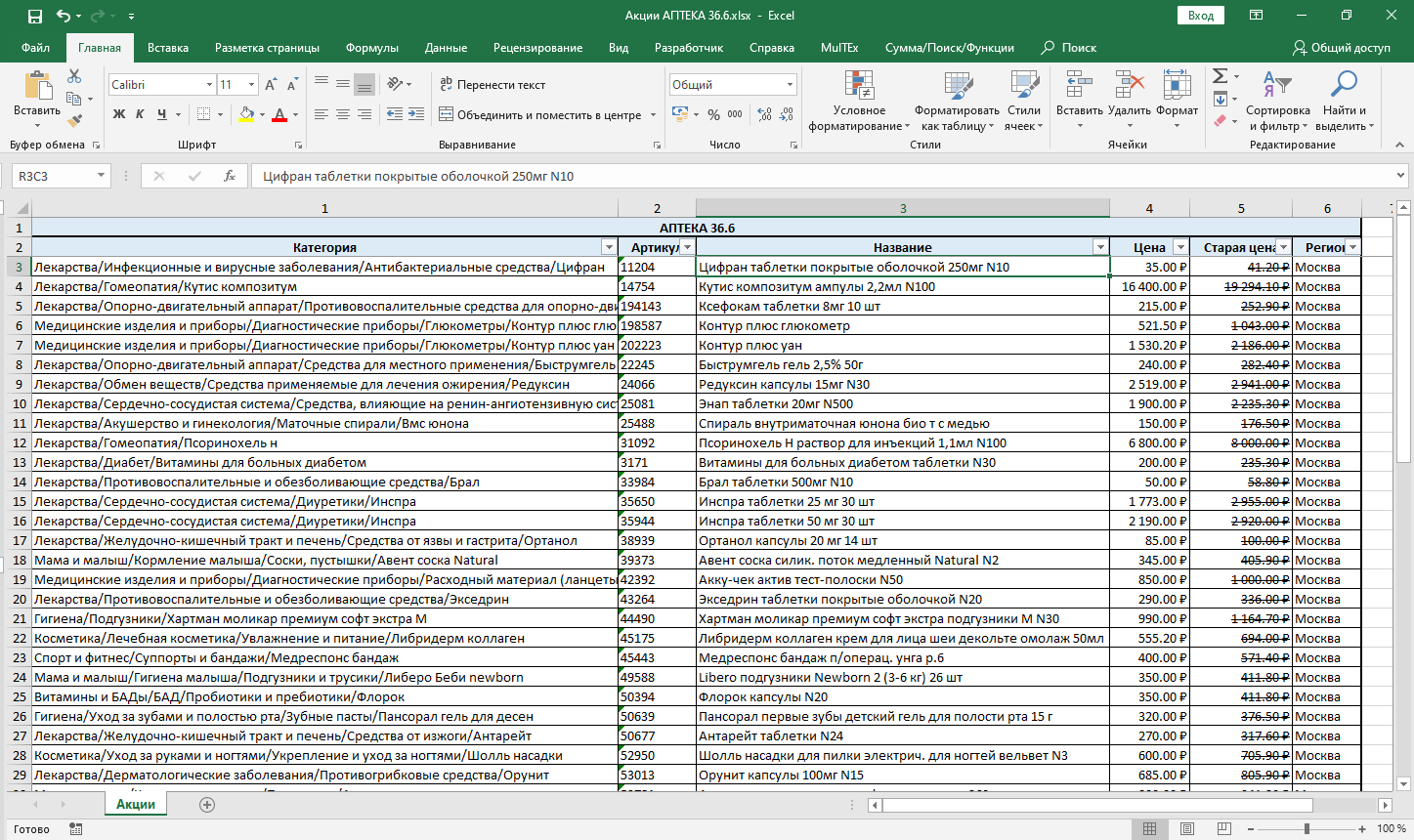Click the insert function fx icon
The height and width of the screenshot is (840, 1414).
[x=230, y=176]
